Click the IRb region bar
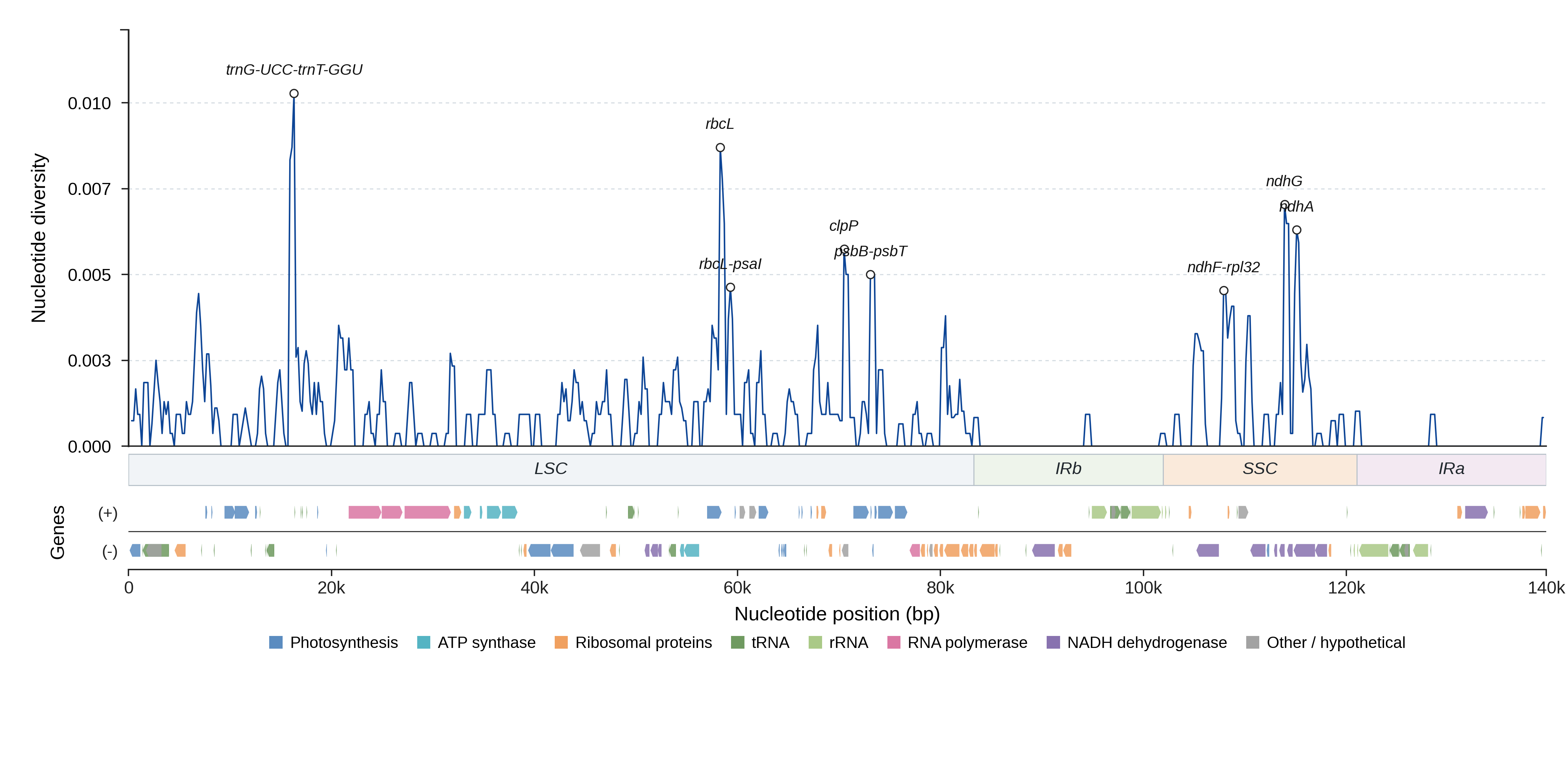Image resolution: width=1568 pixels, height=763 pixels. [x=1068, y=469]
